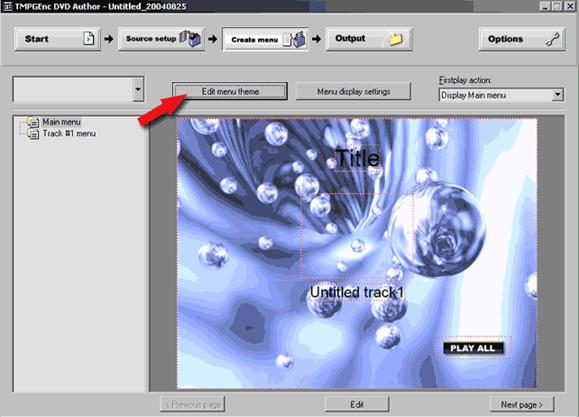Select the track thumbnail frame in preview

(x=357, y=236)
